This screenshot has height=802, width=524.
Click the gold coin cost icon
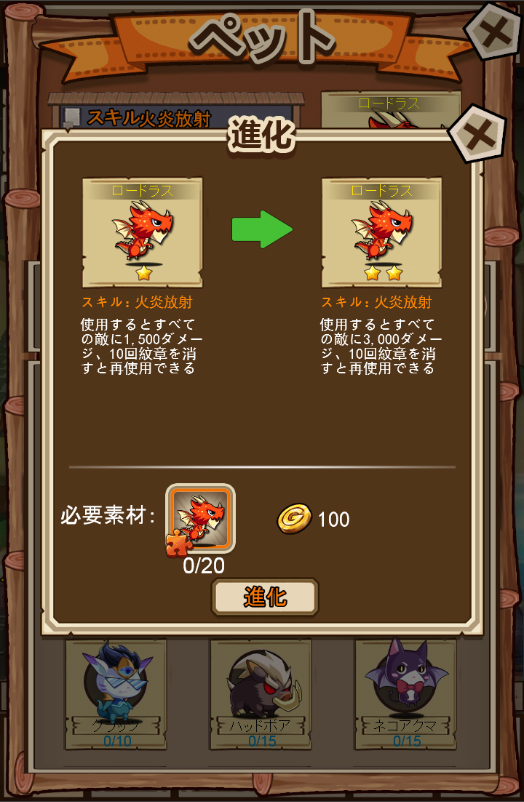click(x=294, y=519)
